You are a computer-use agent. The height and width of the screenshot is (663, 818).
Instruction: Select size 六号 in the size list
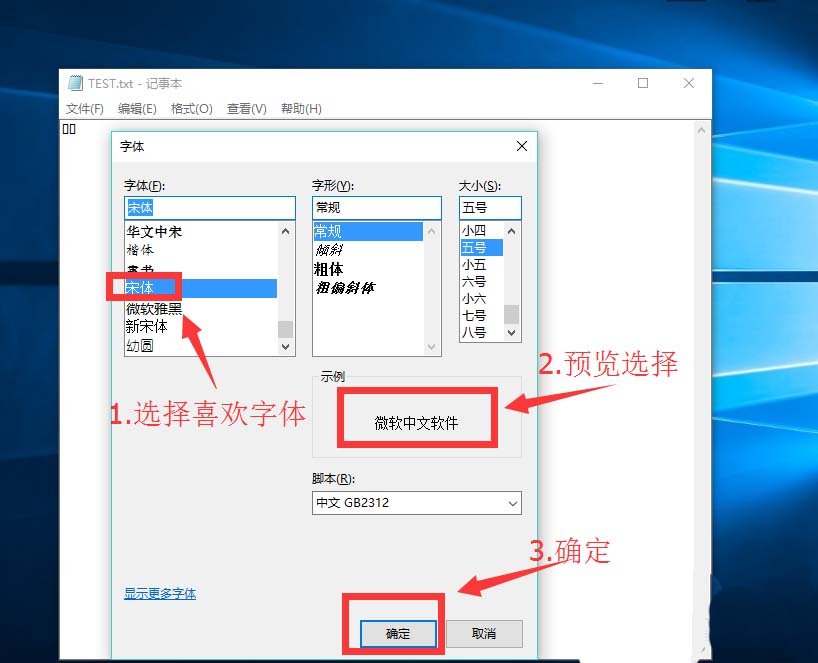pyautogui.click(x=475, y=281)
